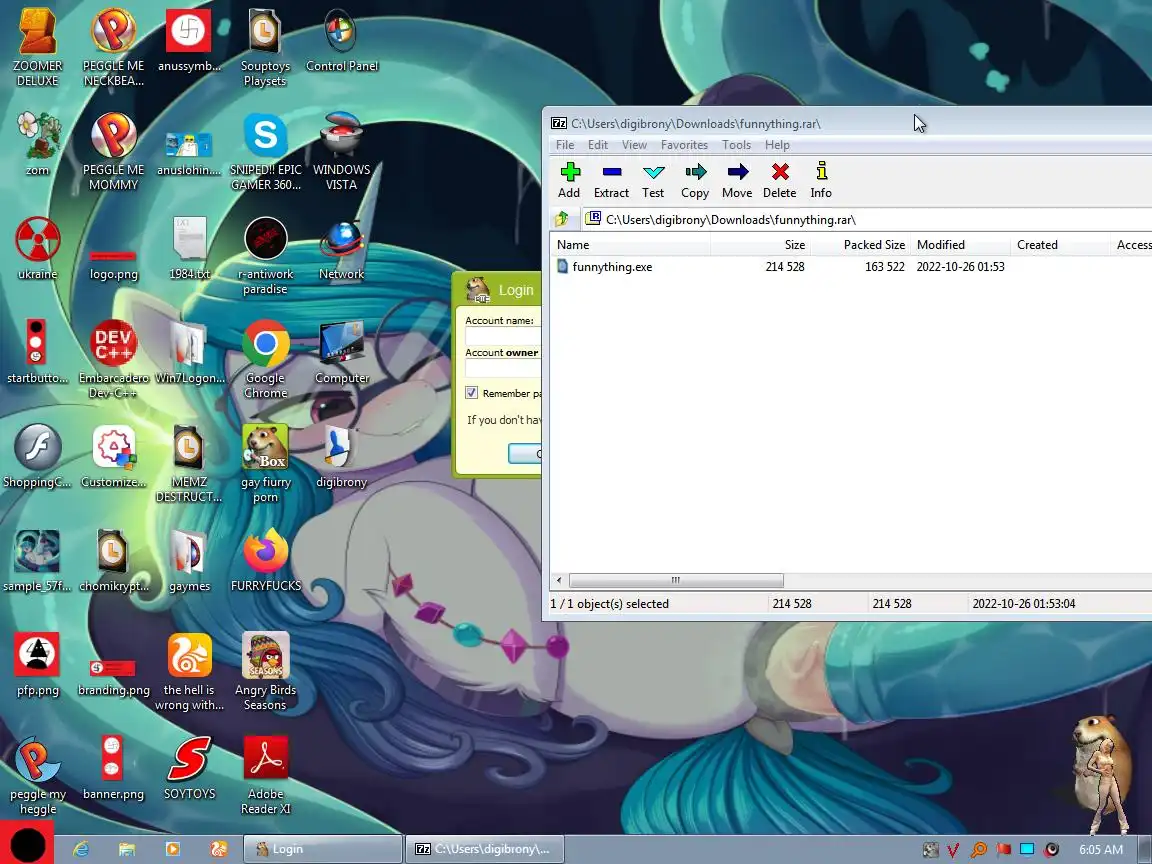1152x864 pixels.
Task: Click the Account owner input field
Action: 504,369
